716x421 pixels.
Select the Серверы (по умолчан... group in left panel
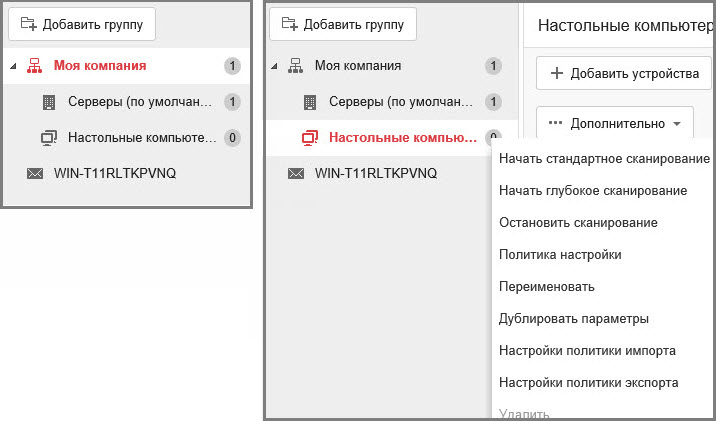(x=141, y=102)
